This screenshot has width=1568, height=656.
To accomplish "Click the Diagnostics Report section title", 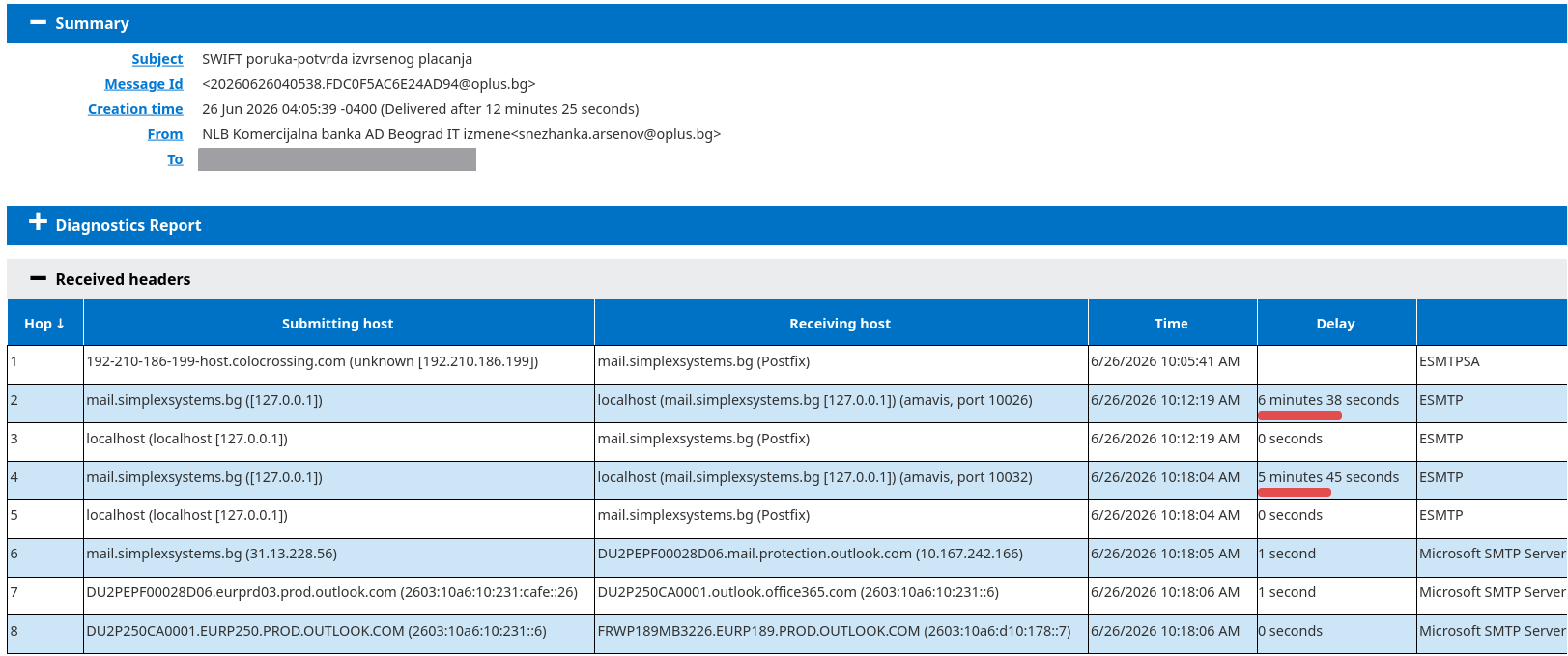I will [128, 225].
